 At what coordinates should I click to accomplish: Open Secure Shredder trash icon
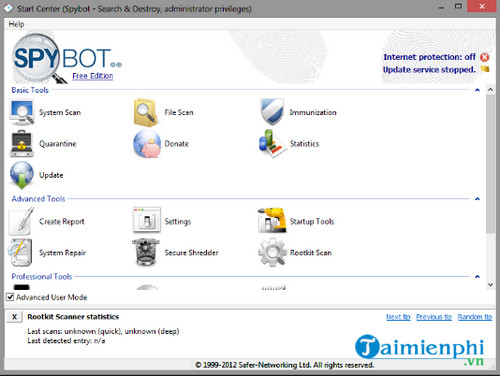(x=146, y=252)
